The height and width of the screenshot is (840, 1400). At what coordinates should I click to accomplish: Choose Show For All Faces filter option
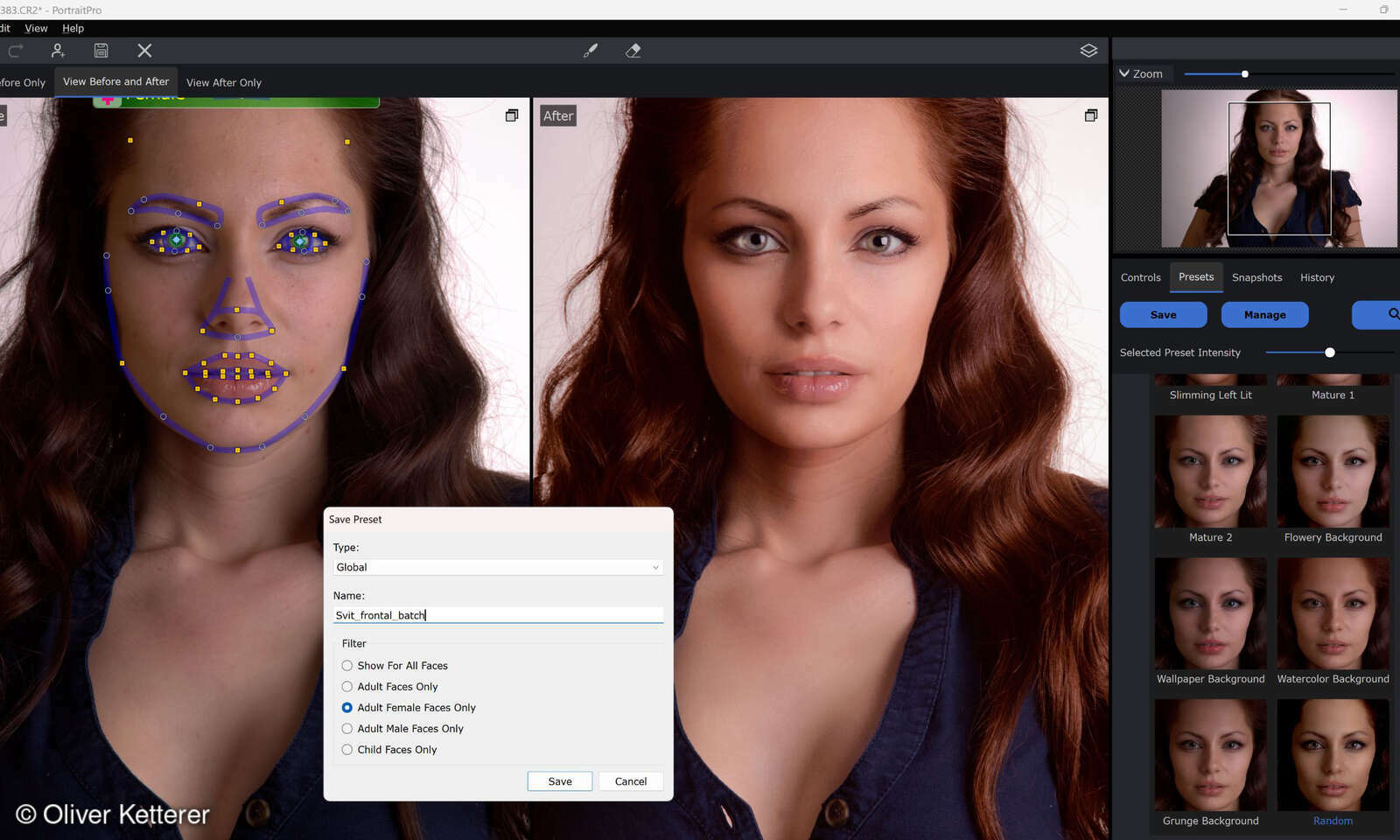(x=347, y=665)
